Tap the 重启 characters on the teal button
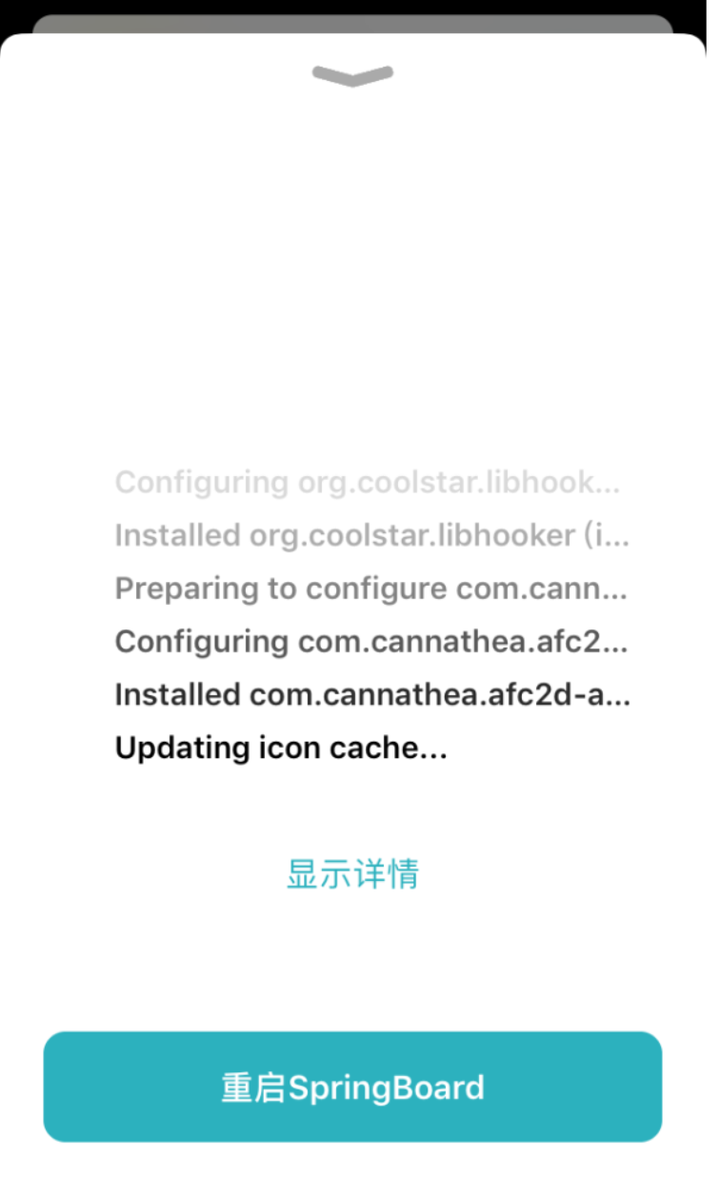Screen dimensions: 720x1178 [254, 1088]
